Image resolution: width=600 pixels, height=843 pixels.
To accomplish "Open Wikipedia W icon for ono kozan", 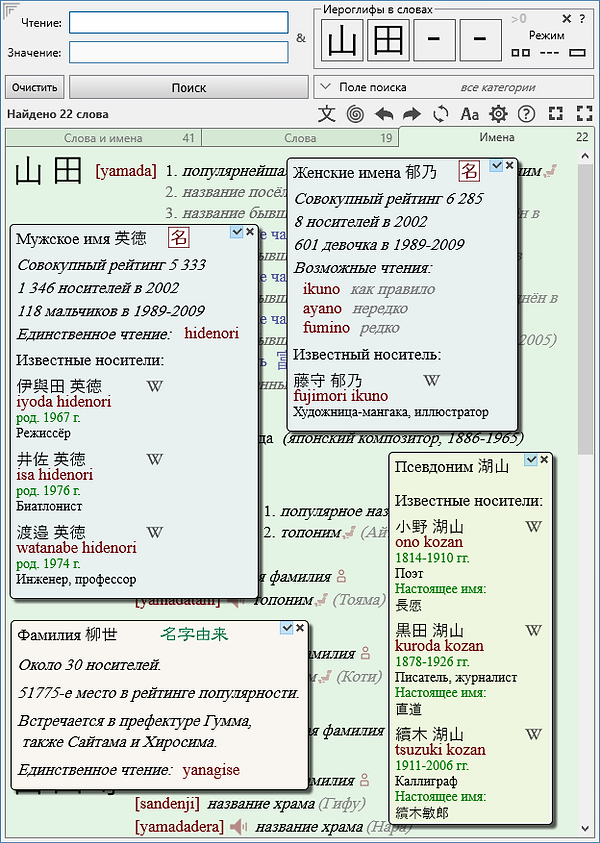I will click(x=533, y=526).
